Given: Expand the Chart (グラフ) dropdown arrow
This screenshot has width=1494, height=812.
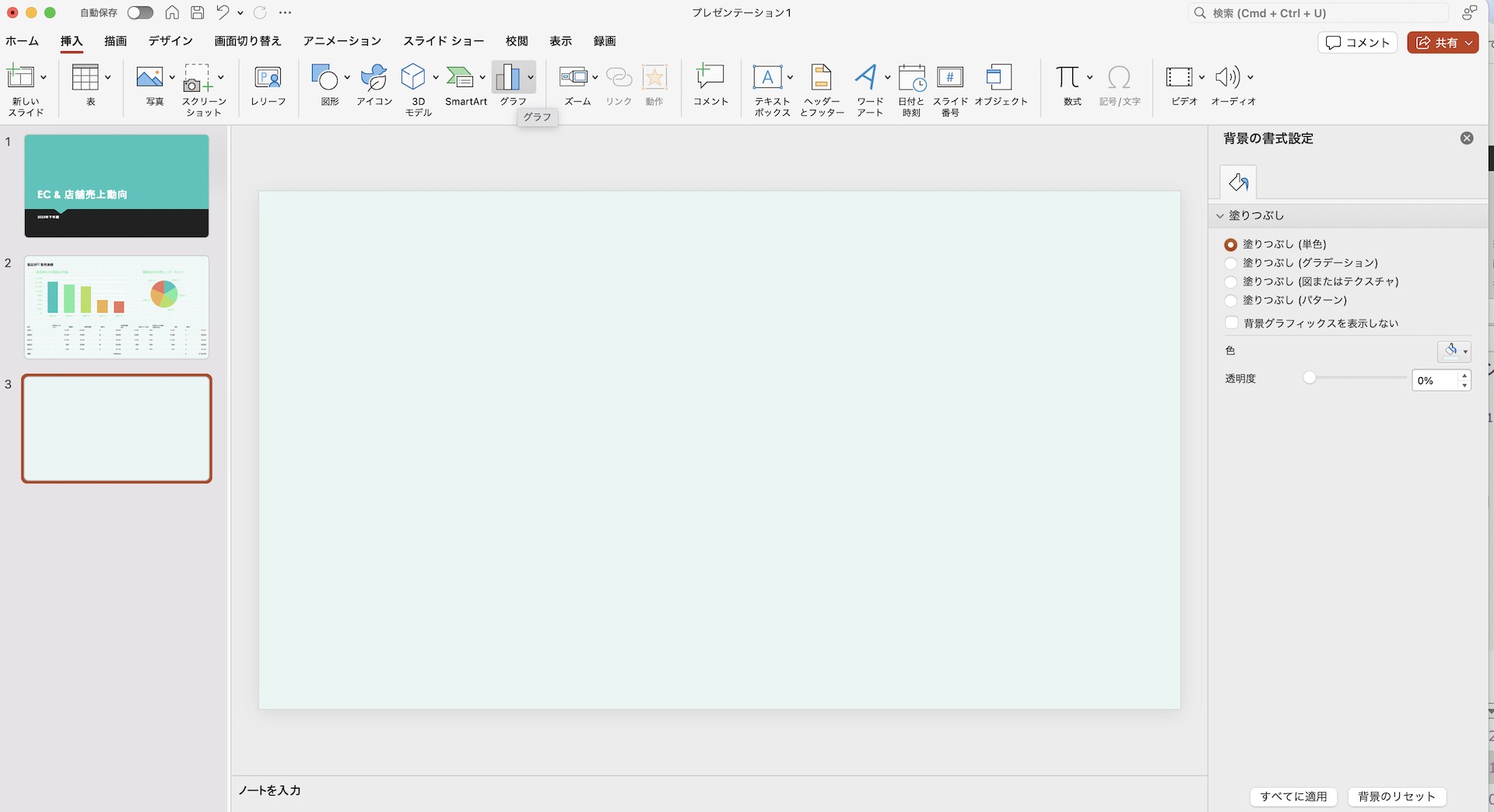Looking at the screenshot, I should click(530, 77).
